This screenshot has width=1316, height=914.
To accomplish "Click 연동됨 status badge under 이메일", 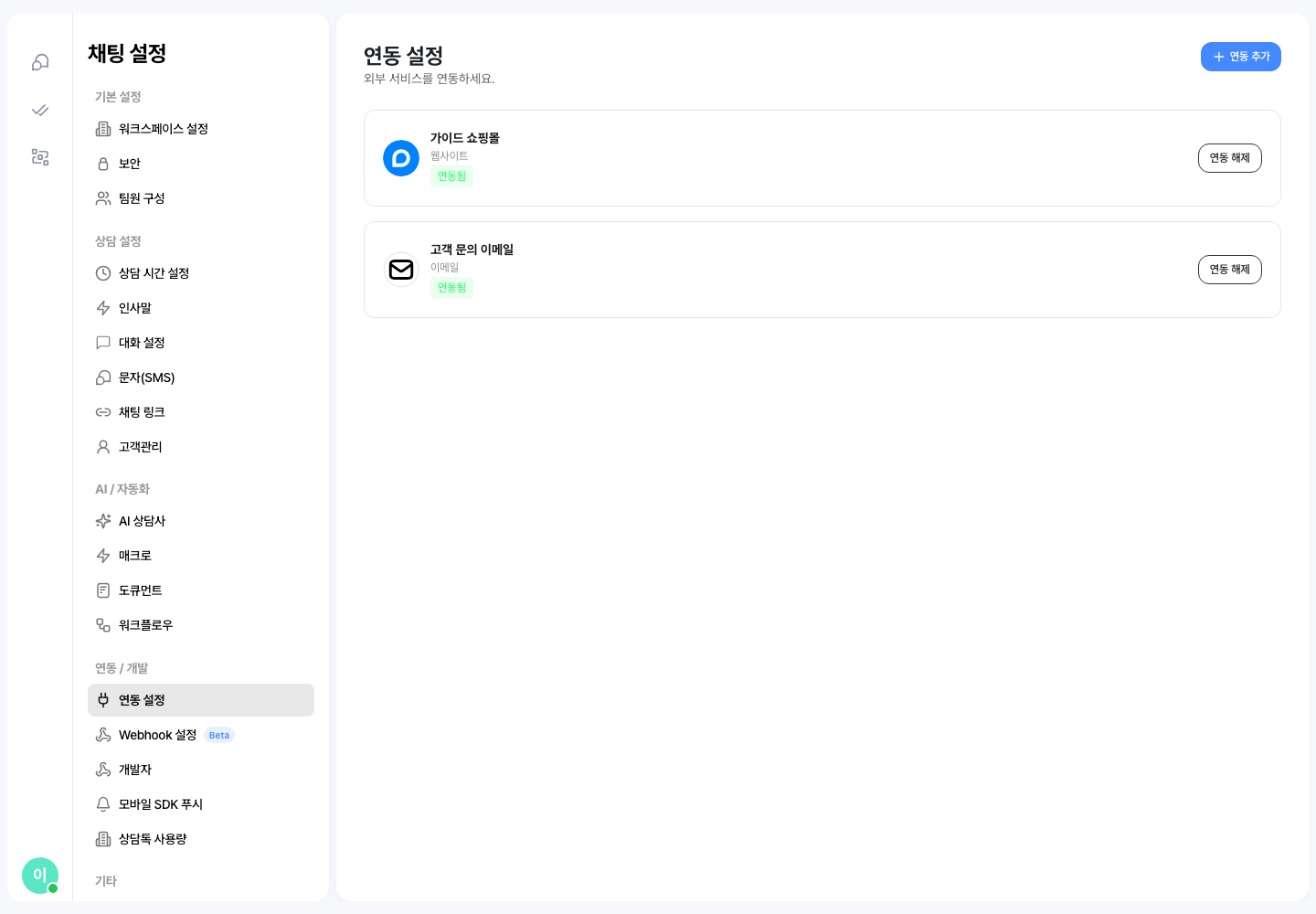I will click(x=451, y=288).
